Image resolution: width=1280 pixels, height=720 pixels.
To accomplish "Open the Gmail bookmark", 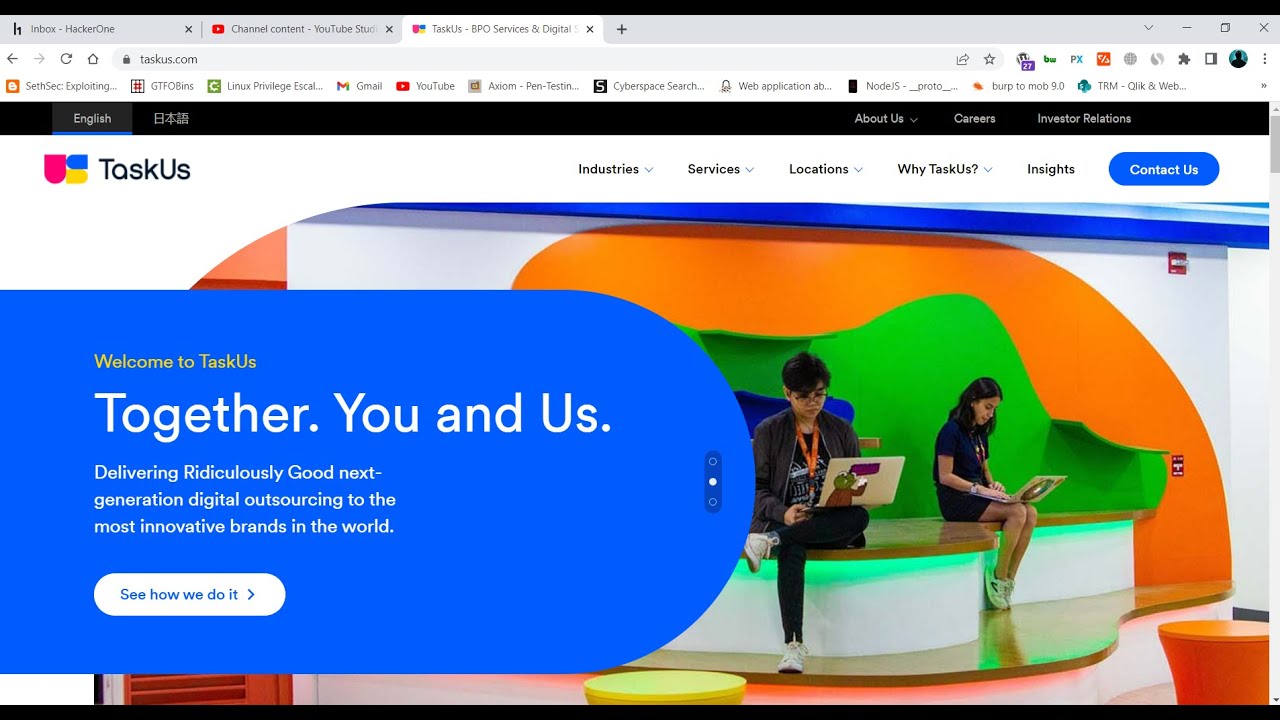I will pos(359,86).
